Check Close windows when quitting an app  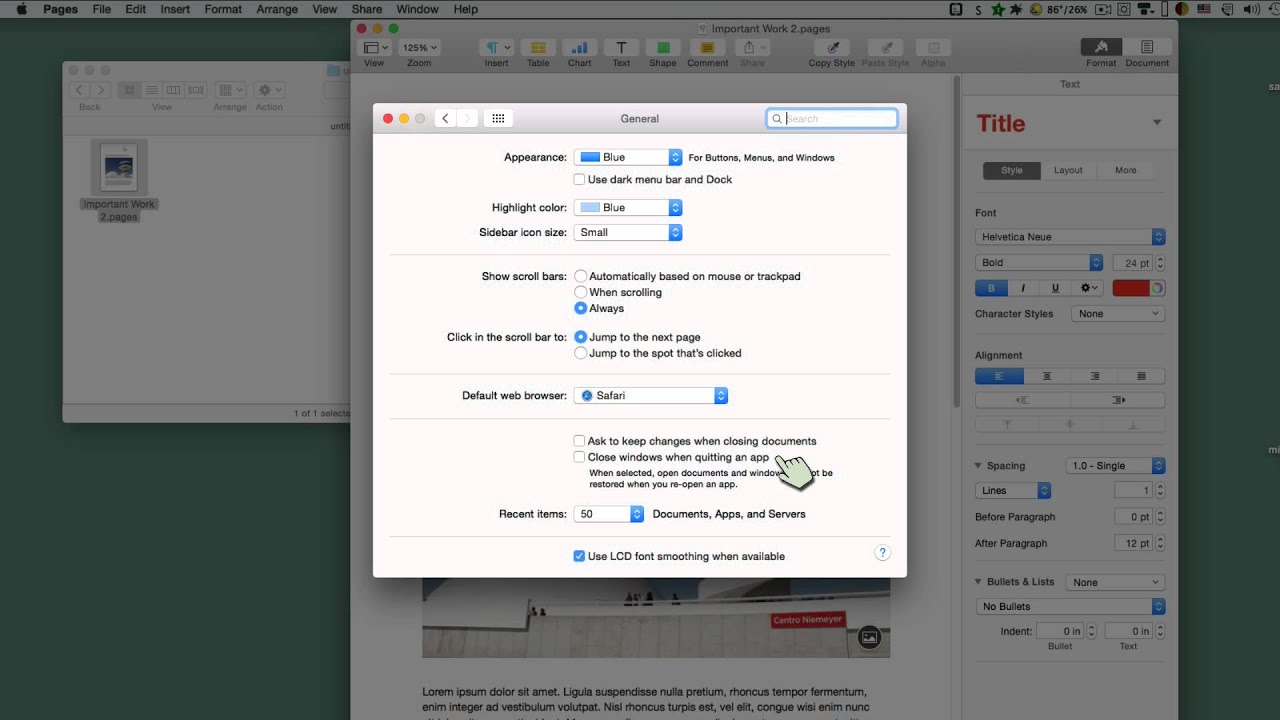(579, 457)
